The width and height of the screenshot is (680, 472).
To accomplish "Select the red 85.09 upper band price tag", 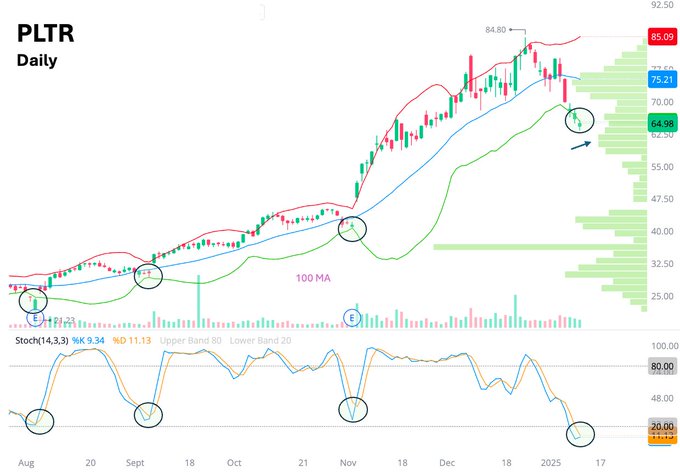I will (x=662, y=37).
